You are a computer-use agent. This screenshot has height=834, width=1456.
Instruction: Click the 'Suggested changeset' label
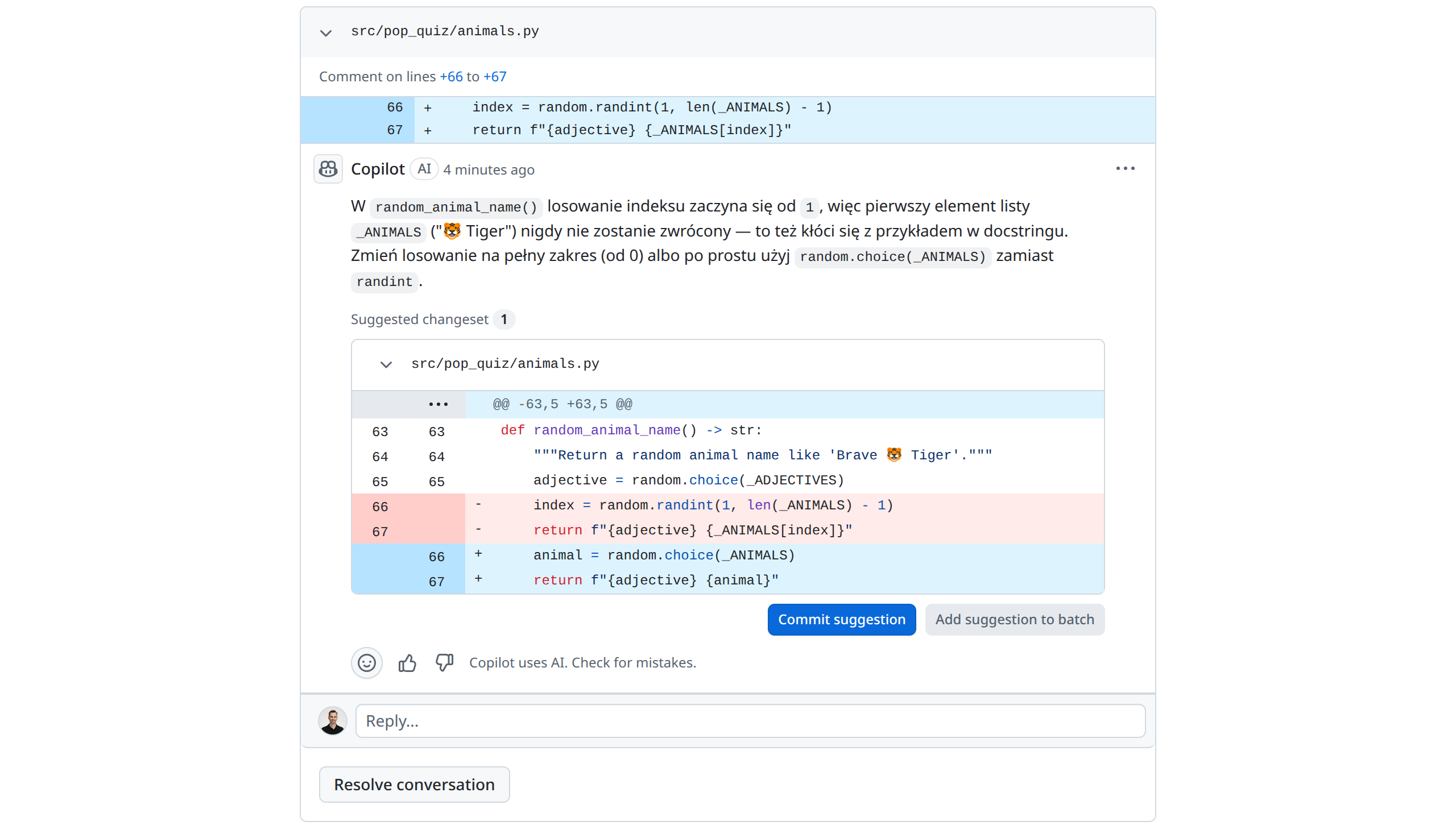pos(419,319)
